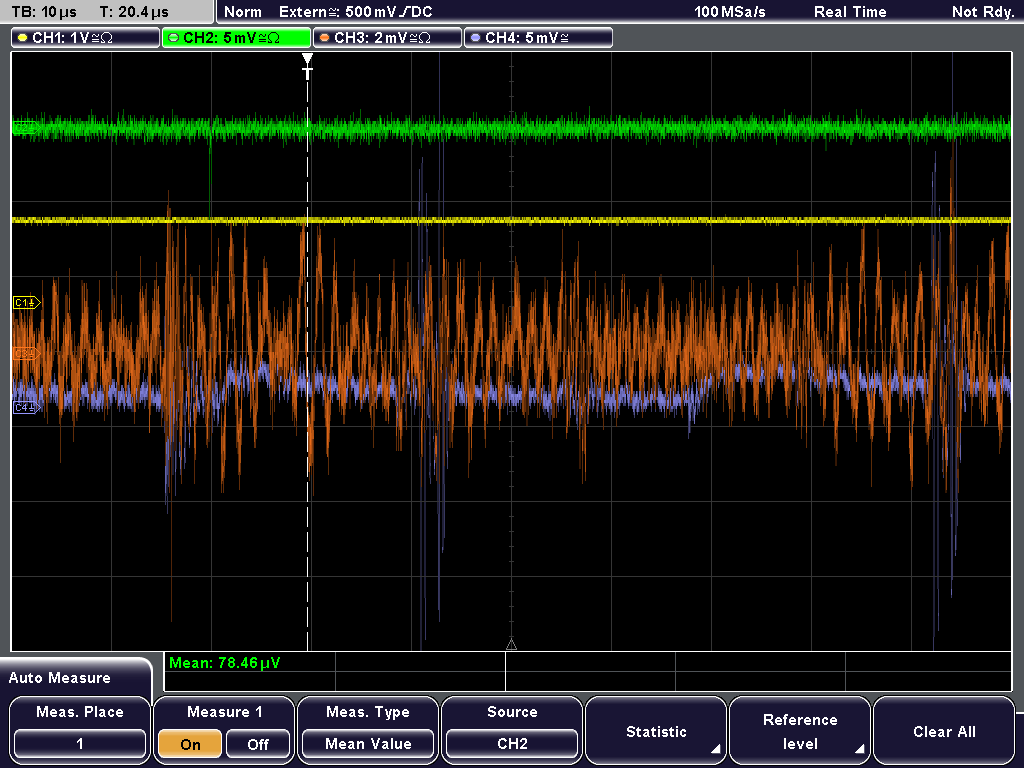Viewport: 1024px width, 768px height.
Task: Select the CH4 5mV channel tab
Action: tap(538, 38)
